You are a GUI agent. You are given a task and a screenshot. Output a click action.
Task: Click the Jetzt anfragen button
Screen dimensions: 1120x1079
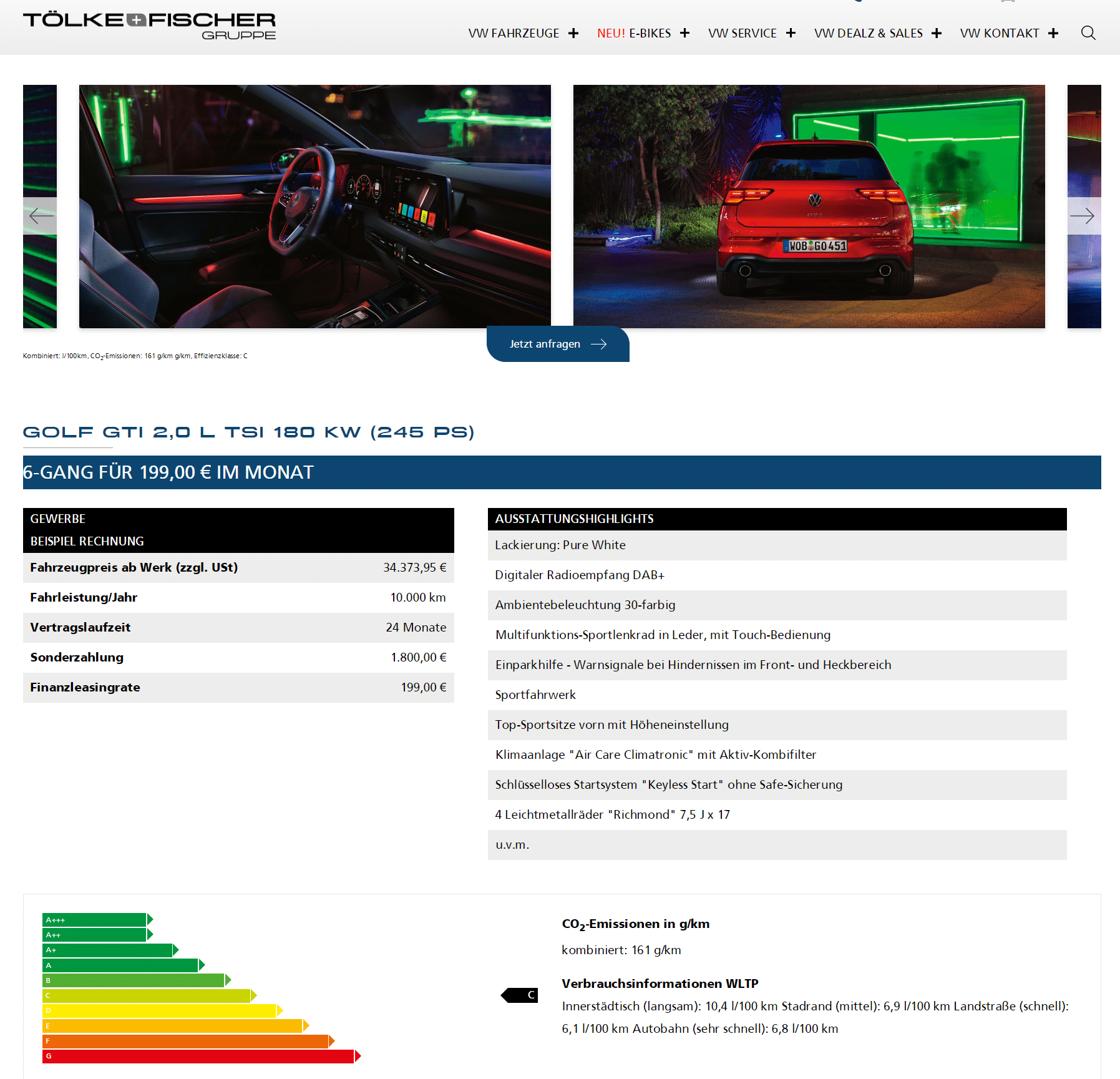(x=558, y=344)
